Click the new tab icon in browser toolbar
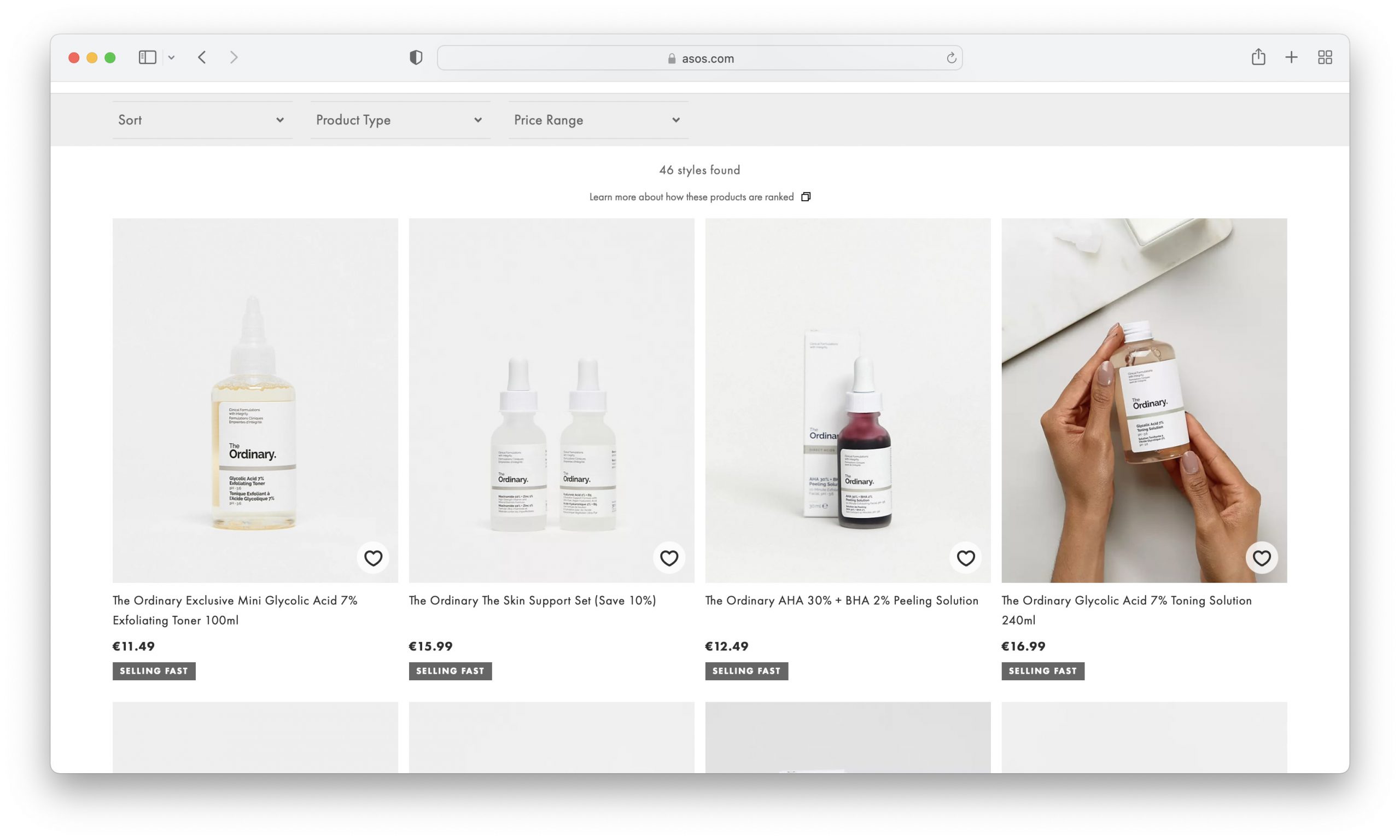The height and width of the screenshot is (840, 1400). click(1292, 57)
